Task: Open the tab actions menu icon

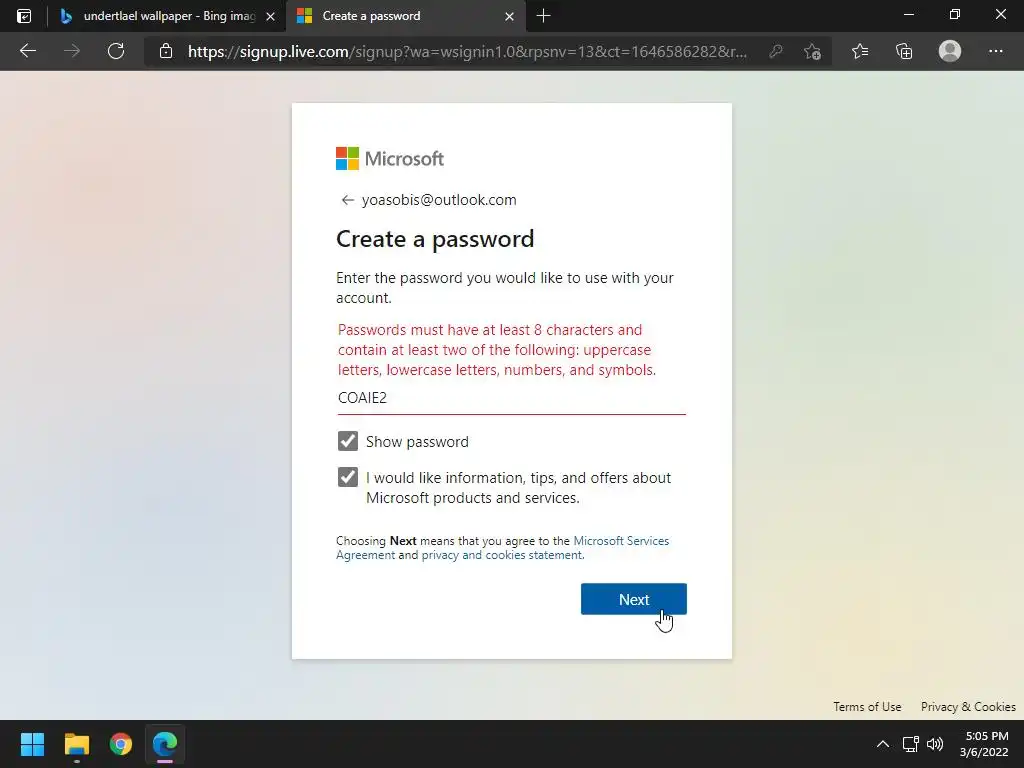Action: pos(24,16)
